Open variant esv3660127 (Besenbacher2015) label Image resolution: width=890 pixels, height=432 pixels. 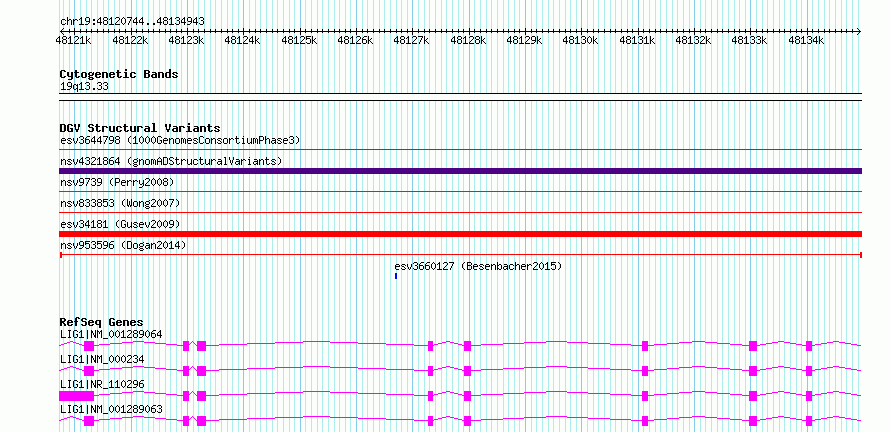point(478,266)
